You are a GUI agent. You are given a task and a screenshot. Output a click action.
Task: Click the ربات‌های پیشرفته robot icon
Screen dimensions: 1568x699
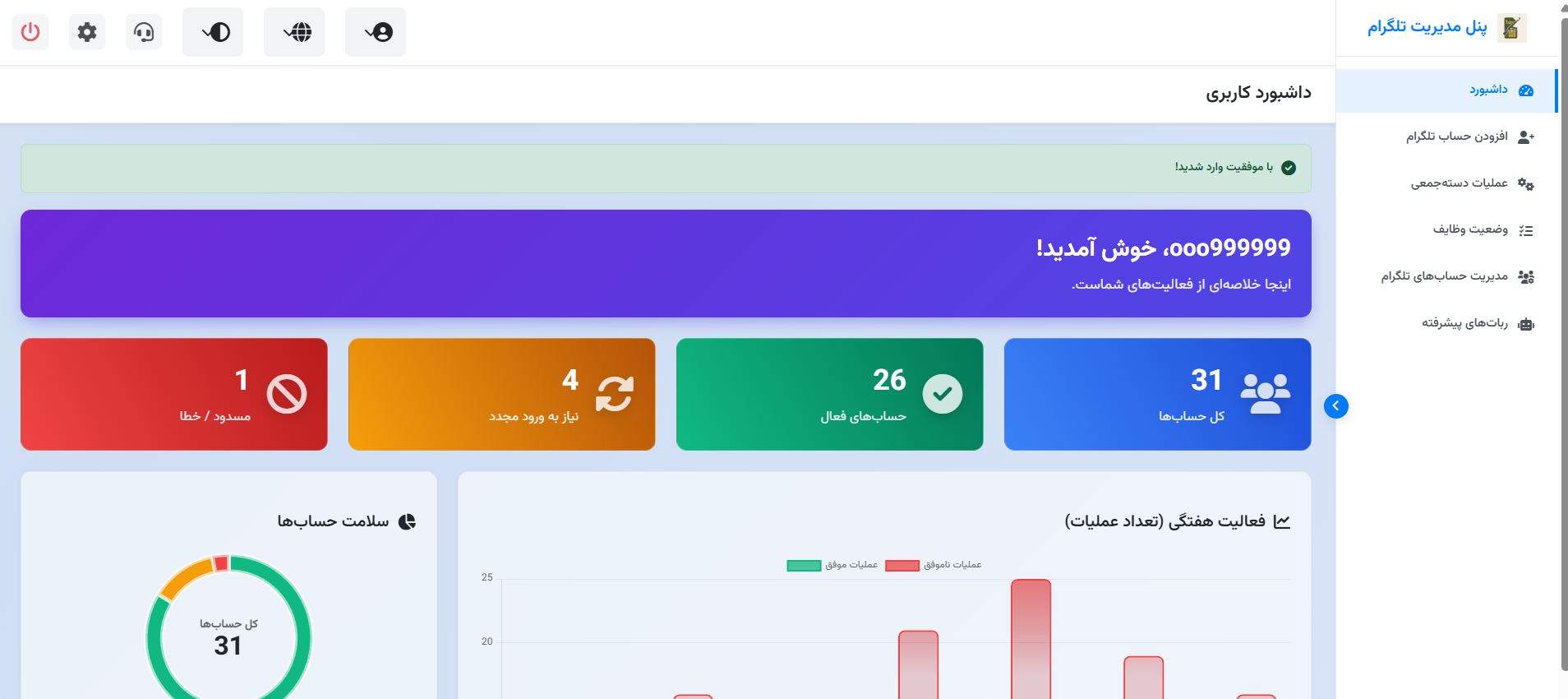[x=1525, y=324]
